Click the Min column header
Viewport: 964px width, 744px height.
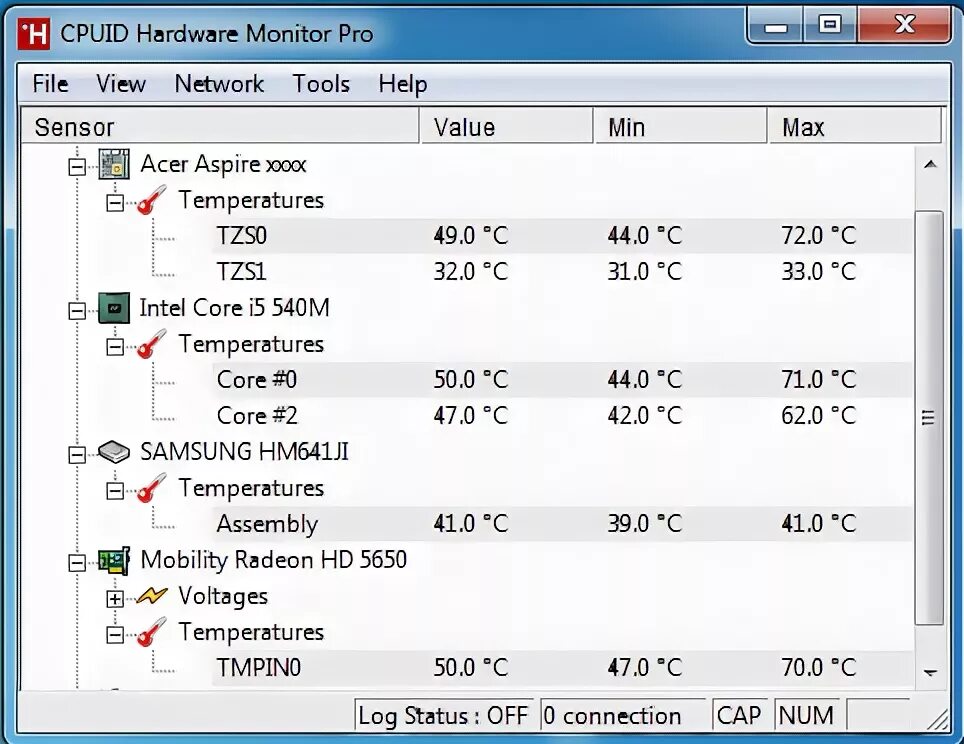681,127
